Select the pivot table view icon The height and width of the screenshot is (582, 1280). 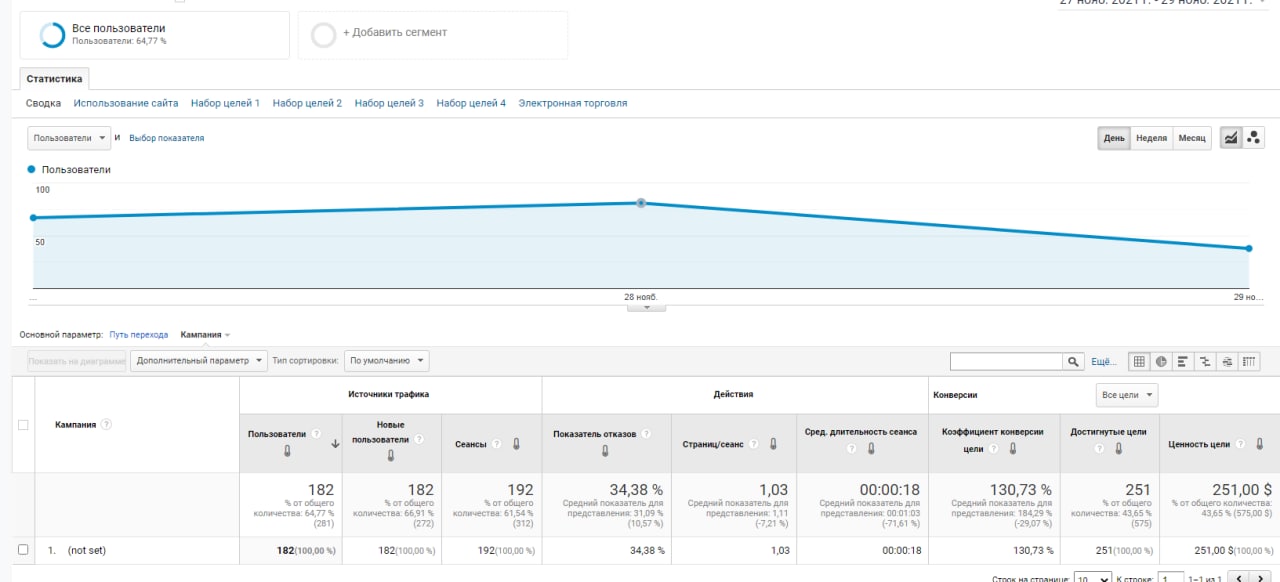(x=1249, y=361)
